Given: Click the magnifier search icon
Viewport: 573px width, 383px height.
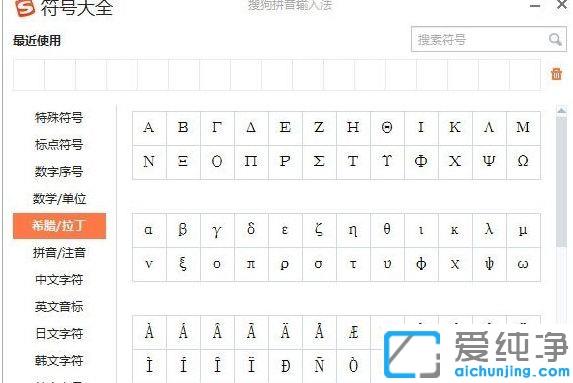Looking at the screenshot, I should [x=555, y=39].
